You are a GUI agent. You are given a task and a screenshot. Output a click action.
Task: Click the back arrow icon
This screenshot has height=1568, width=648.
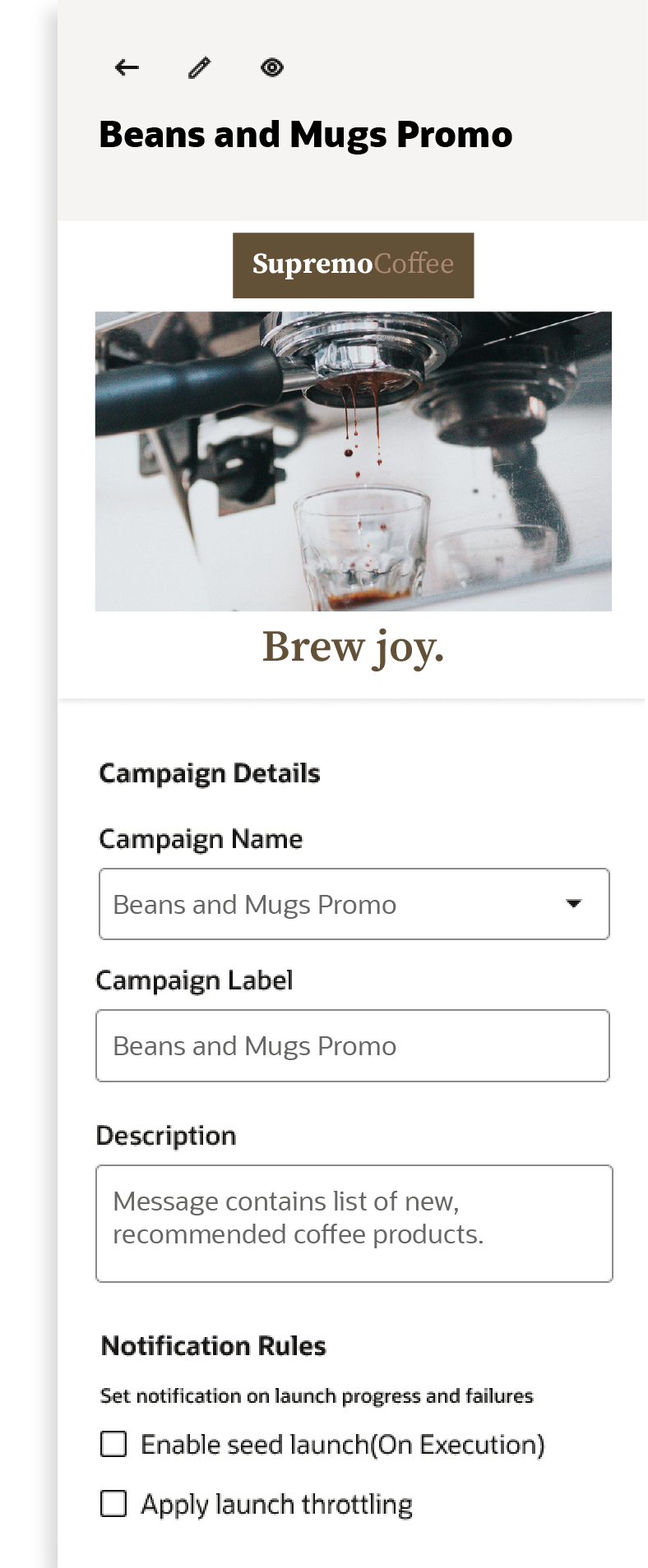tap(127, 67)
